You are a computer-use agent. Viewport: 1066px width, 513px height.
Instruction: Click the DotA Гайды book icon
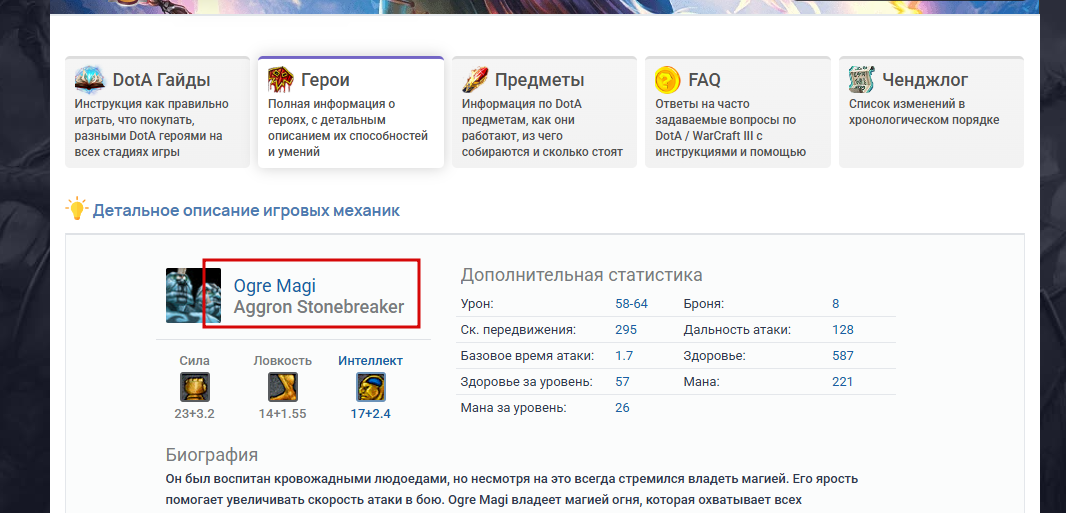[x=90, y=79]
